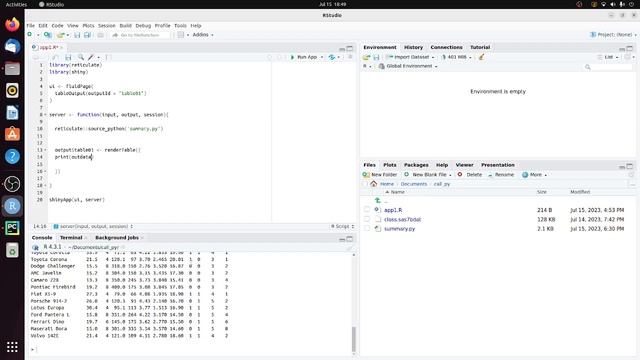Open the R language selector in Environment
The image size is (640, 360).
coord(367,66)
